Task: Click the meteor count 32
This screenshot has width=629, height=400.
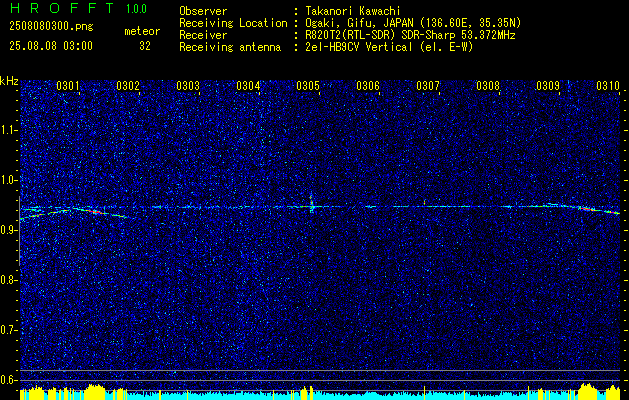Action: click(145, 46)
